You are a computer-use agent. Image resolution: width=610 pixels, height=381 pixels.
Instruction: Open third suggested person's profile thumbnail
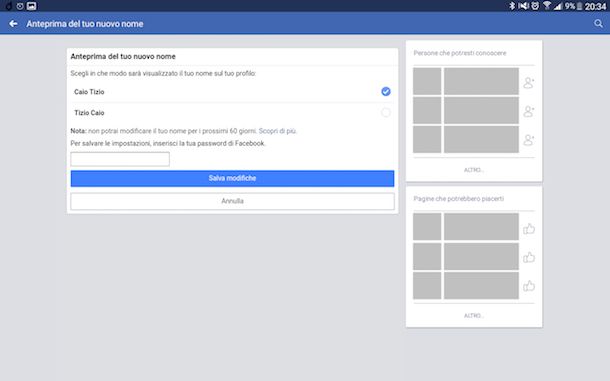click(x=427, y=139)
